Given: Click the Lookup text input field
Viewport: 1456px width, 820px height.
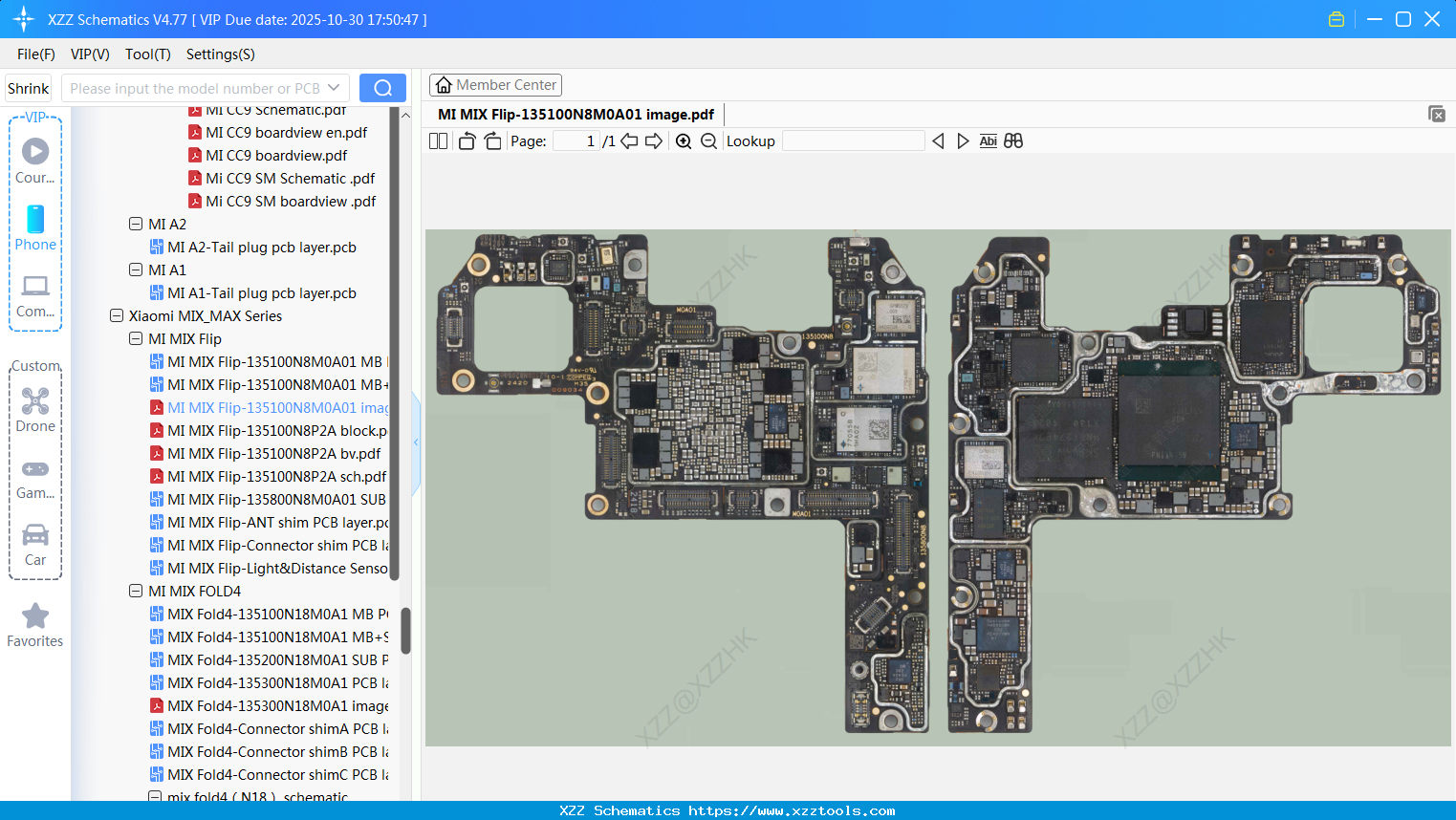Looking at the screenshot, I should coord(853,141).
